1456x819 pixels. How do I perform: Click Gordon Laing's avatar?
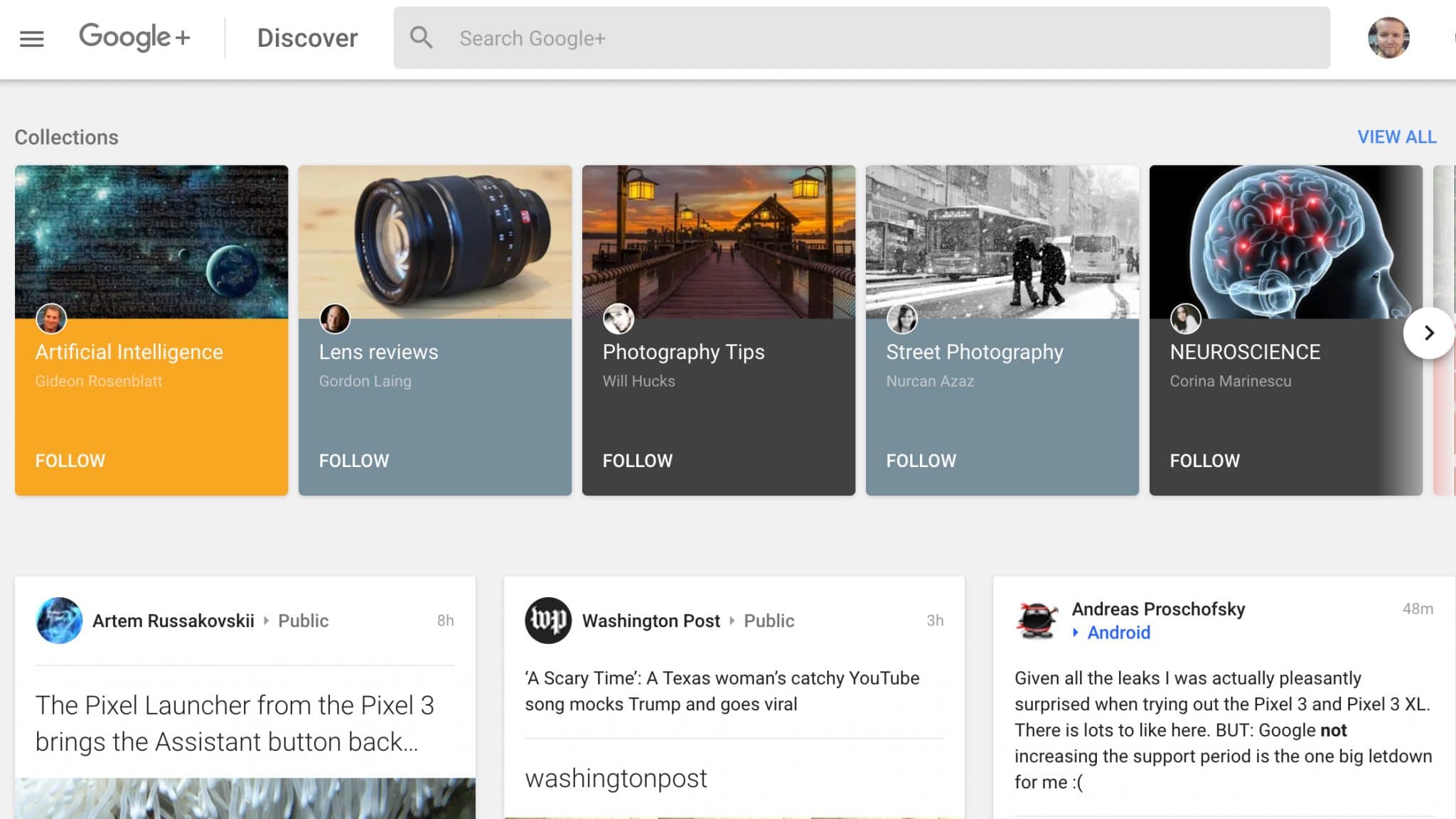335,318
